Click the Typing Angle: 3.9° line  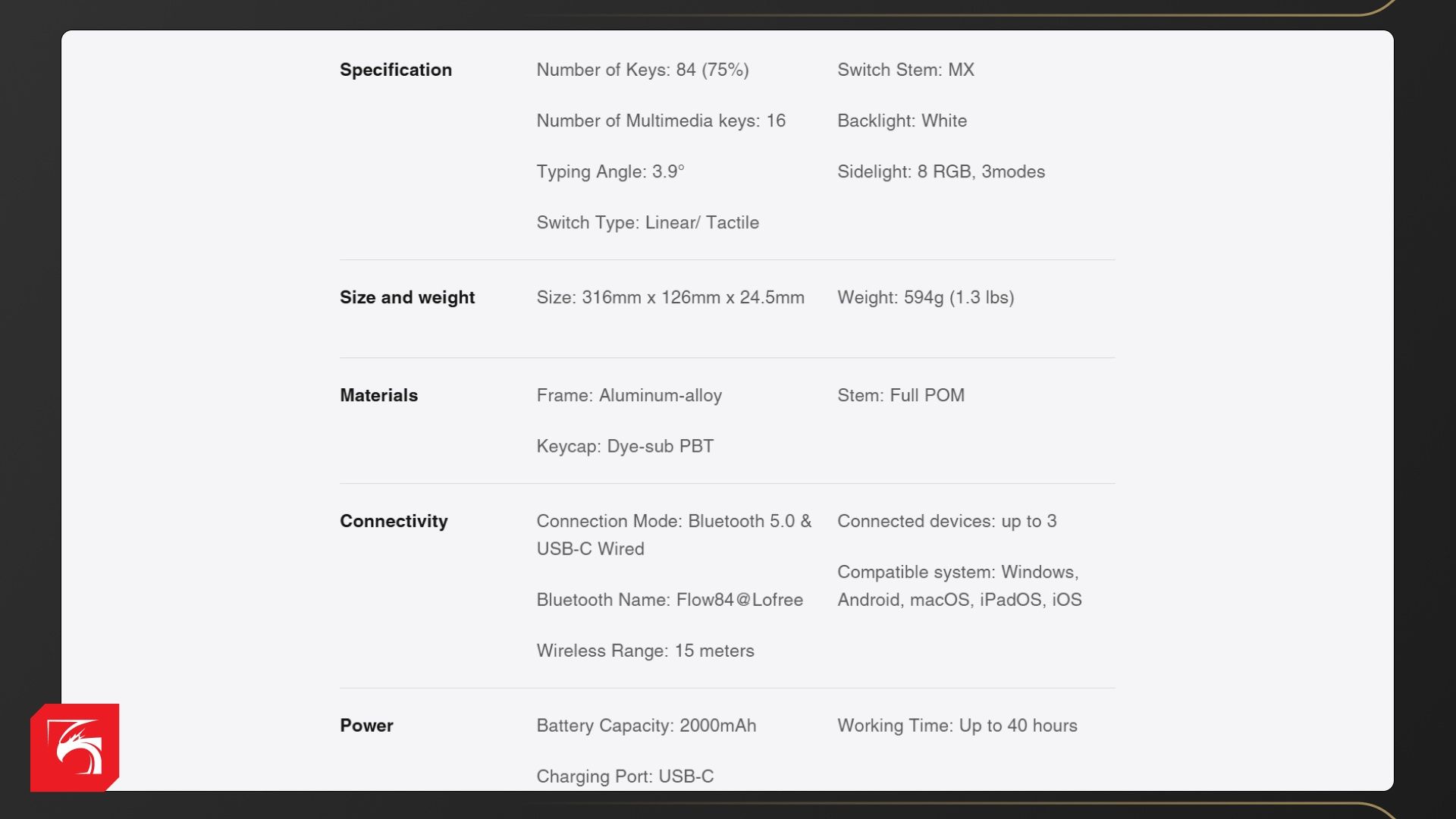tap(610, 171)
